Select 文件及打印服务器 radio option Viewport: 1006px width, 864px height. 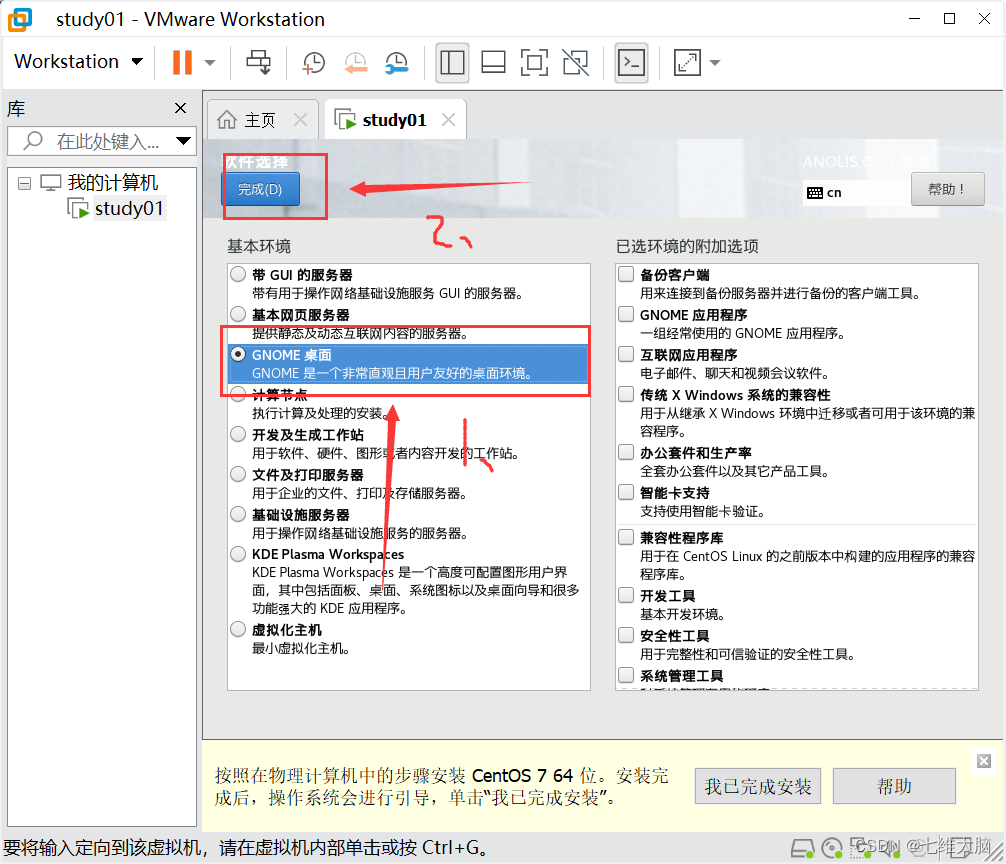(238, 474)
